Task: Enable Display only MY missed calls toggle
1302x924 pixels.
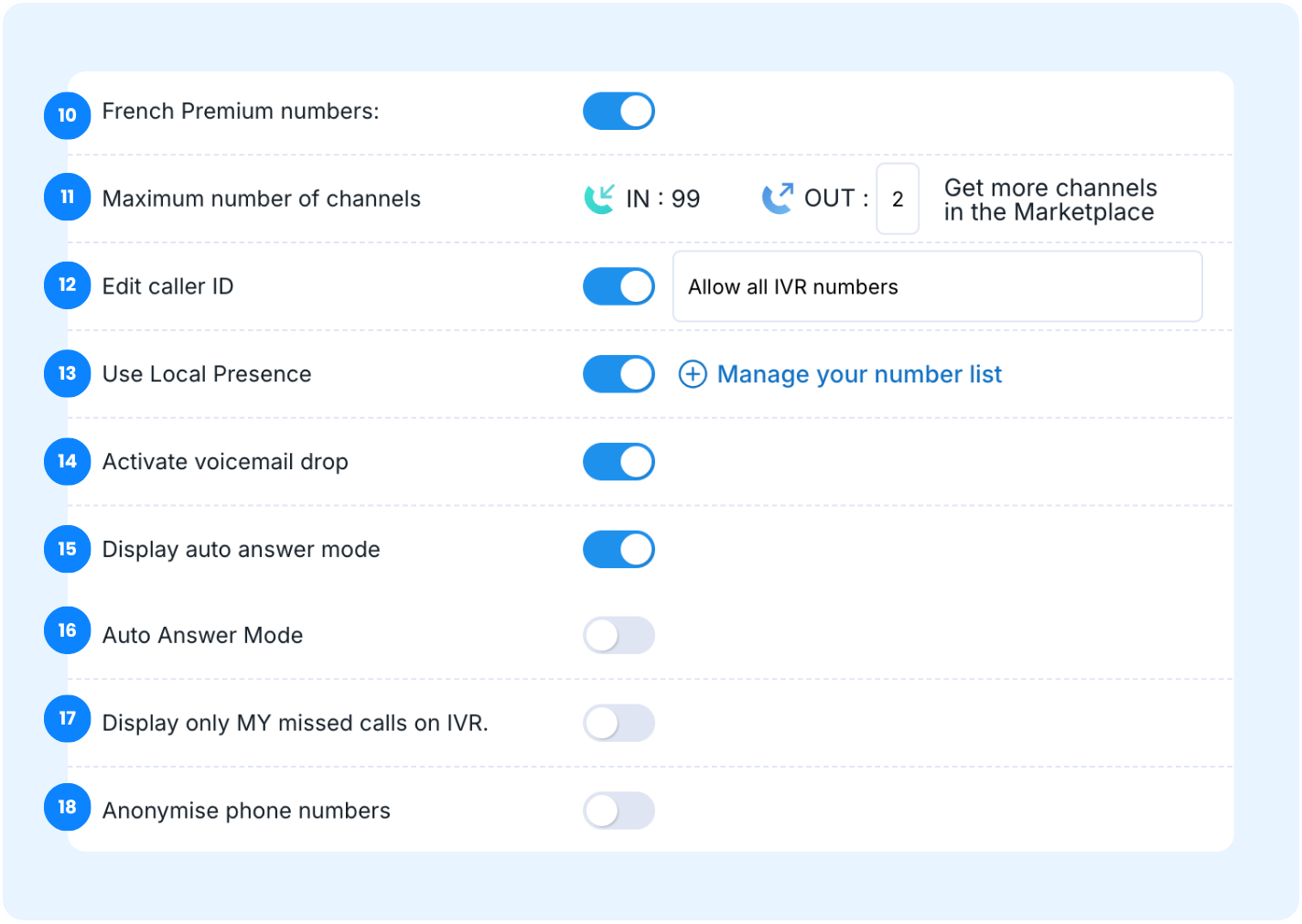Action: (x=619, y=723)
